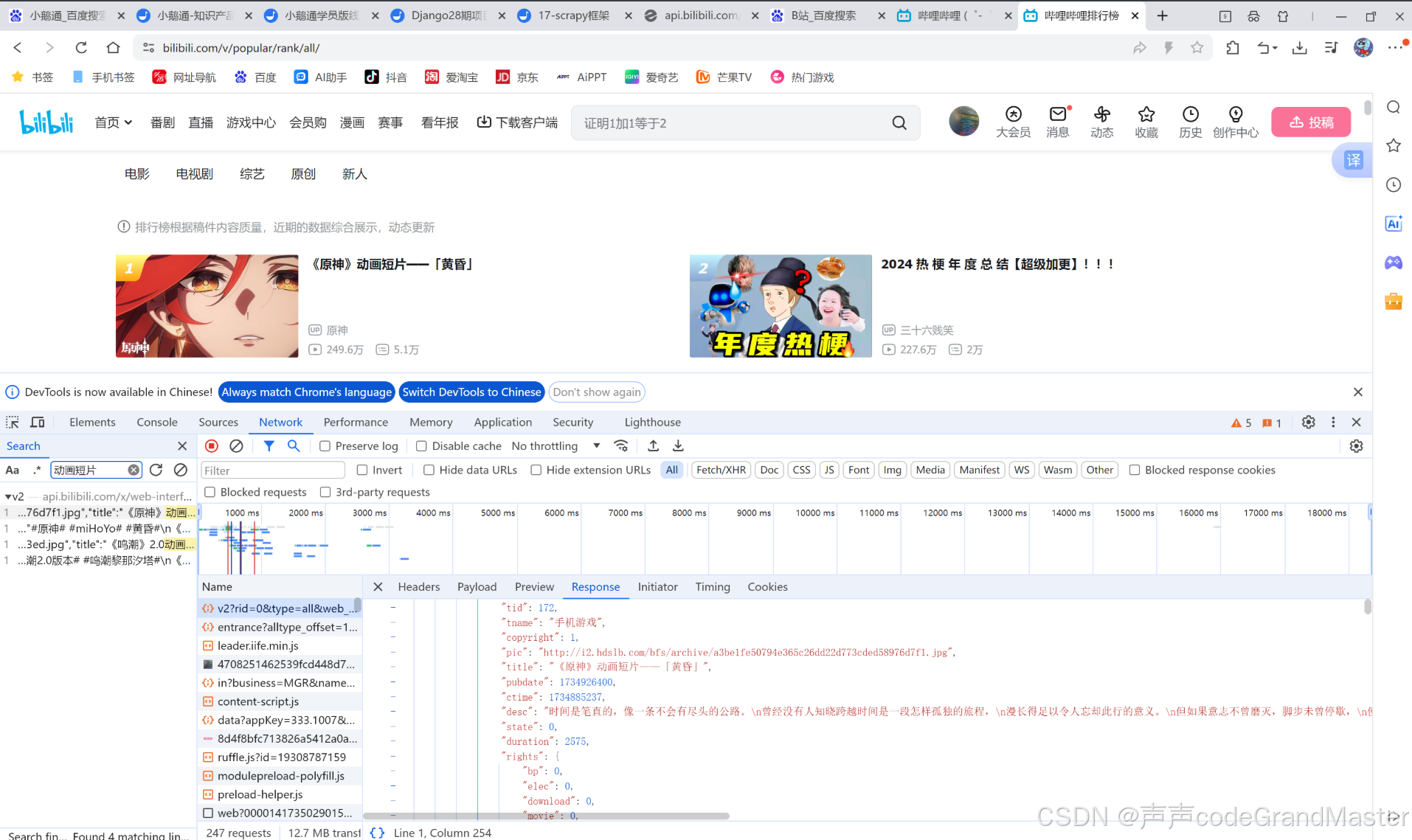Expand 首页 dropdown in bilibili nav

click(x=114, y=122)
